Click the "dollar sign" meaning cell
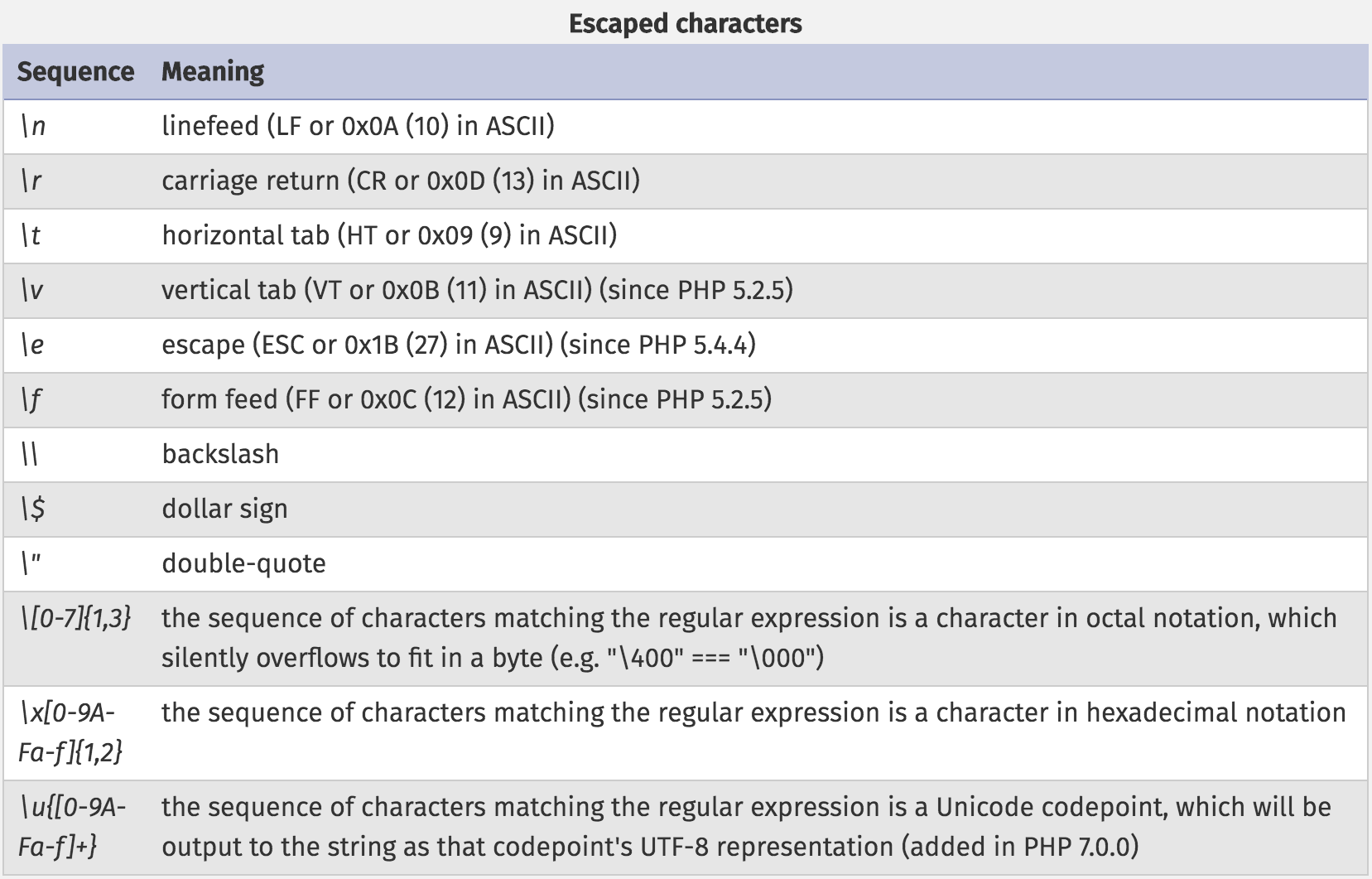The width and height of the screenshot is (1372, 879). (224, 509)
